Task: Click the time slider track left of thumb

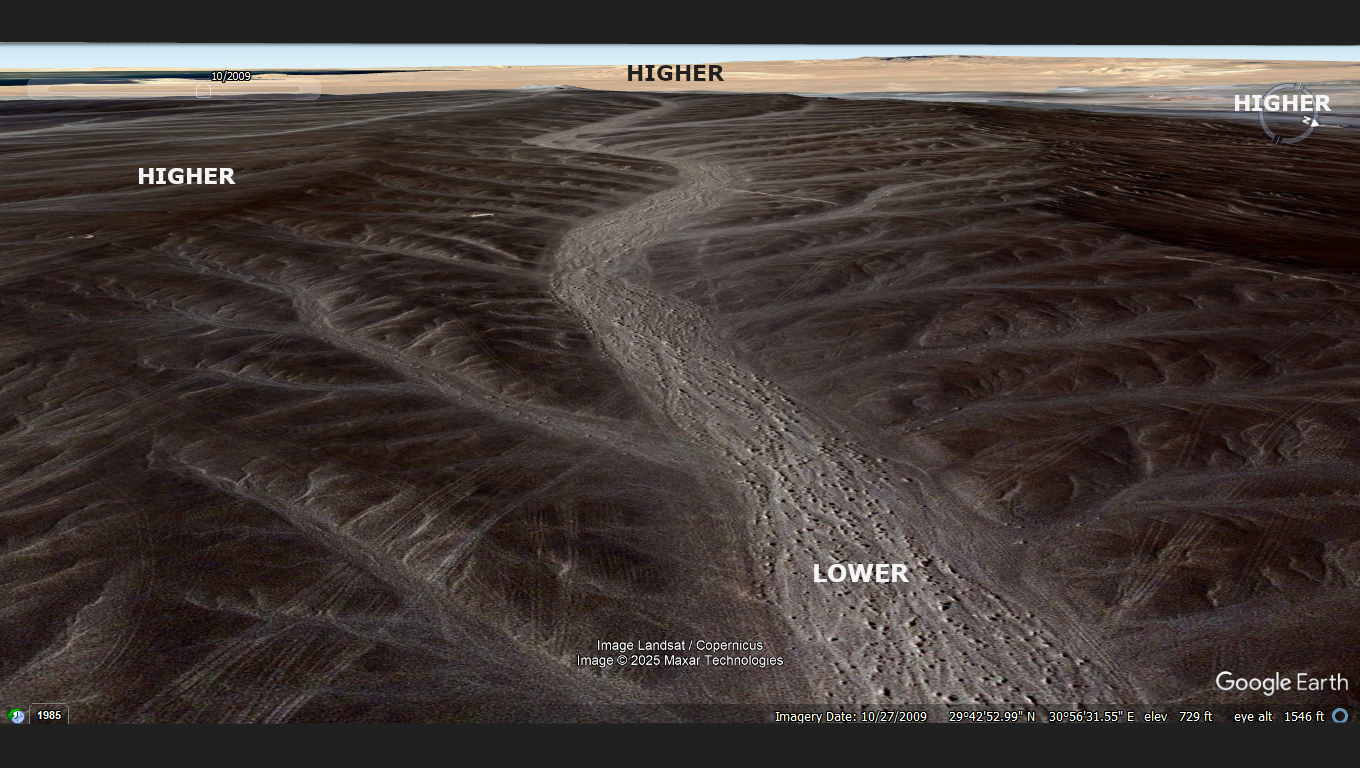Action: pyautogui.click(x=120, y=90)
